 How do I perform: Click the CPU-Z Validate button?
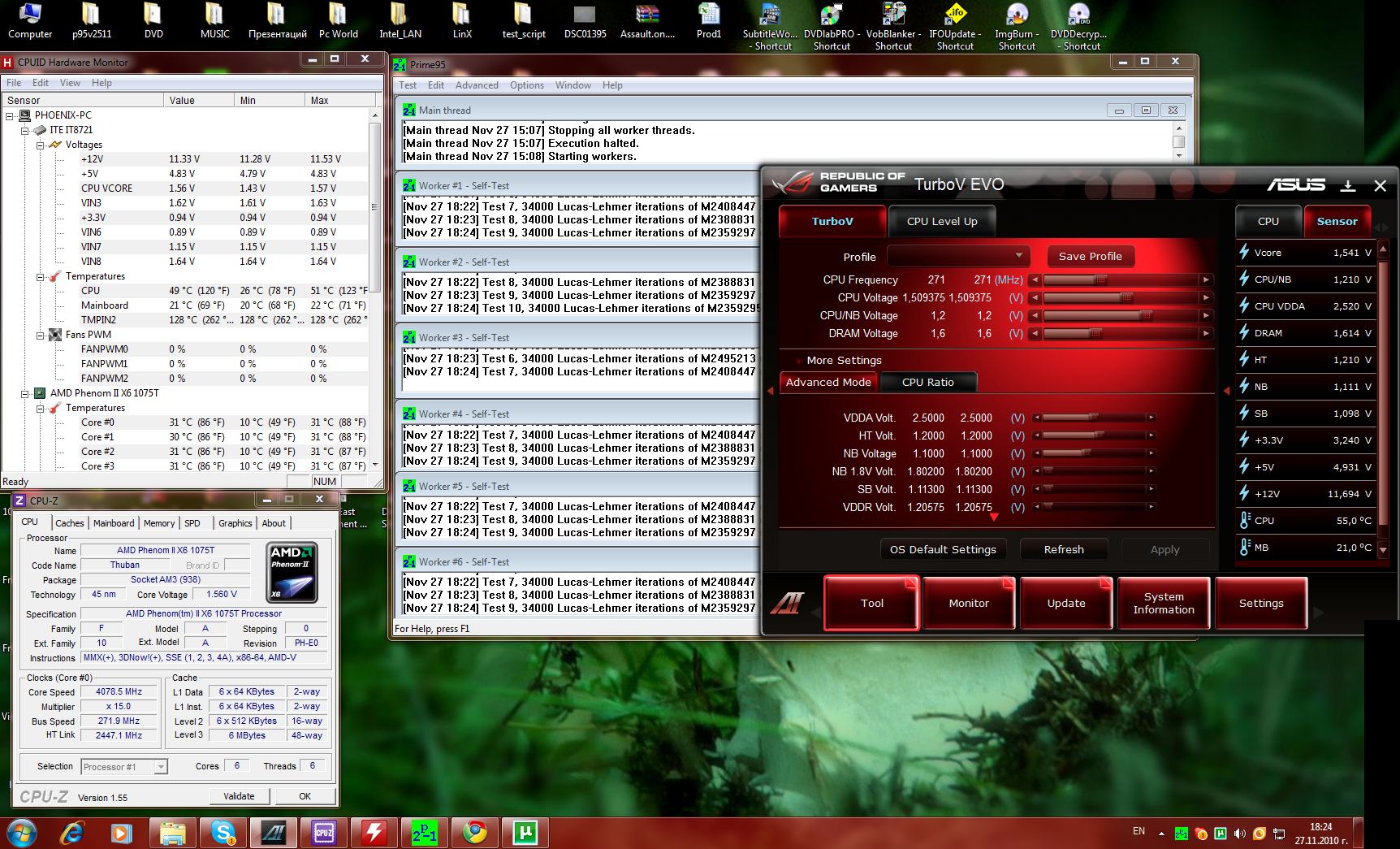239,796
